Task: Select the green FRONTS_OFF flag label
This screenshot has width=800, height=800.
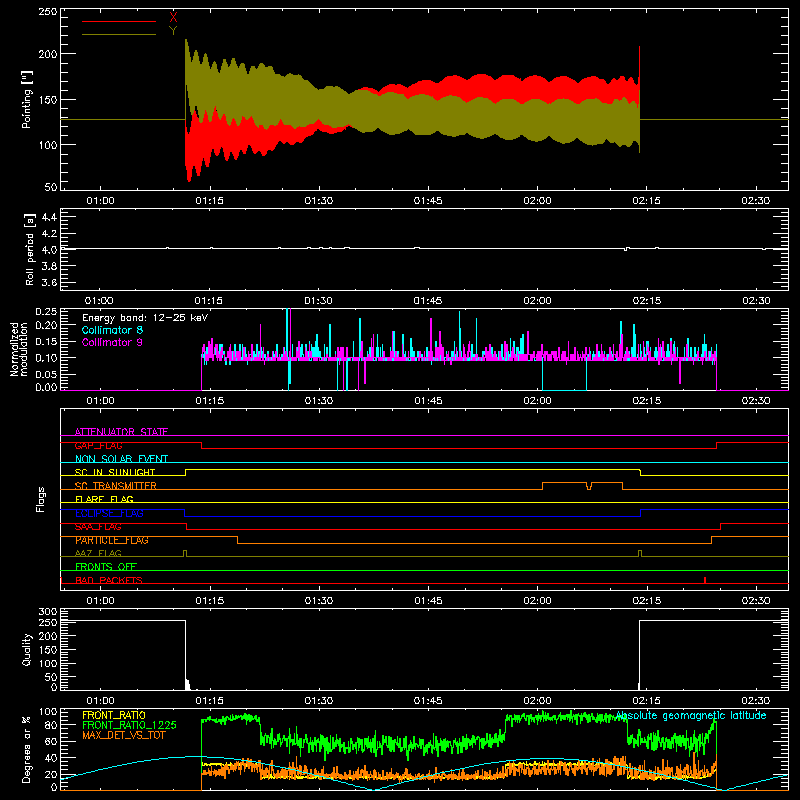Action: 106,567
